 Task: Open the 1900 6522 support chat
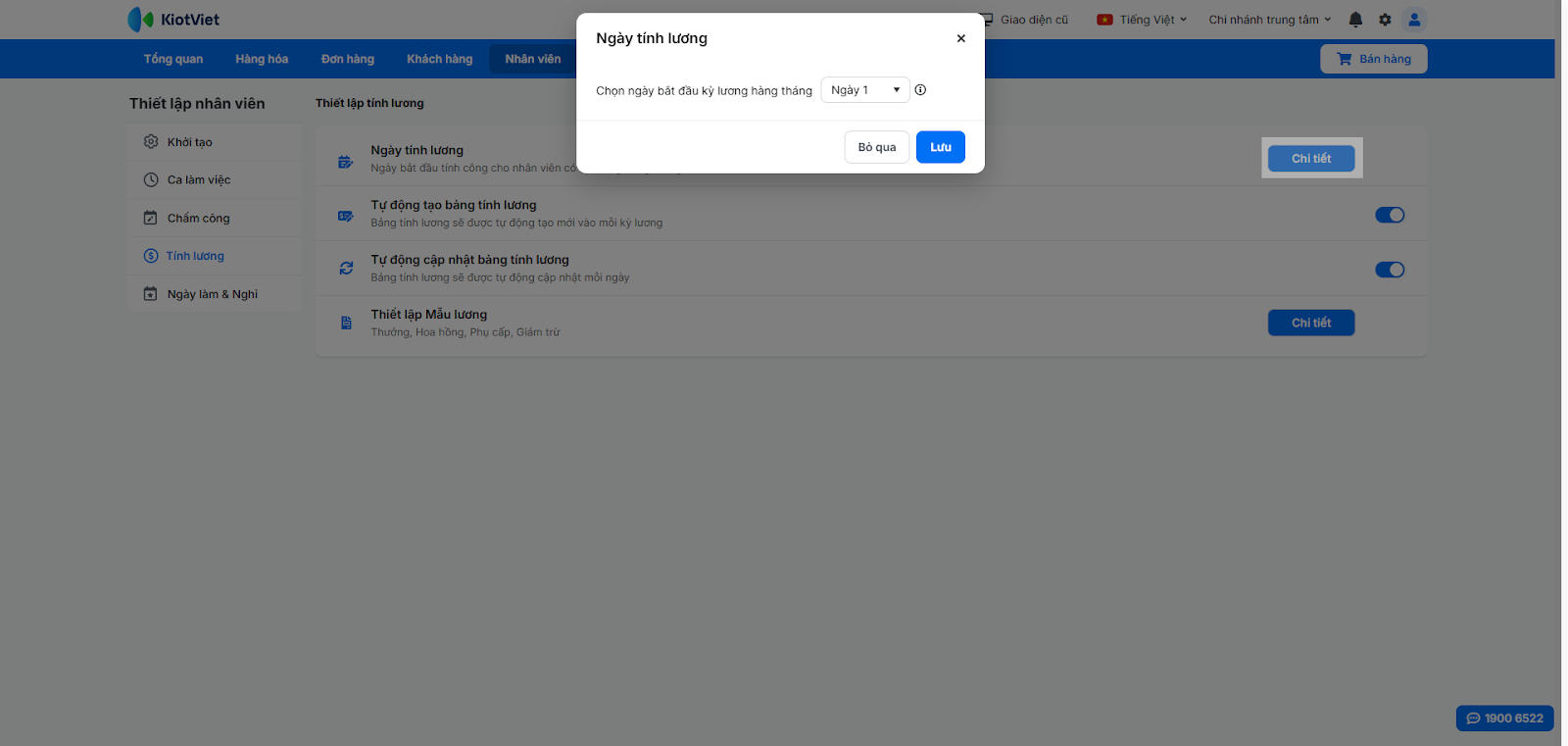click(1505, 719)
